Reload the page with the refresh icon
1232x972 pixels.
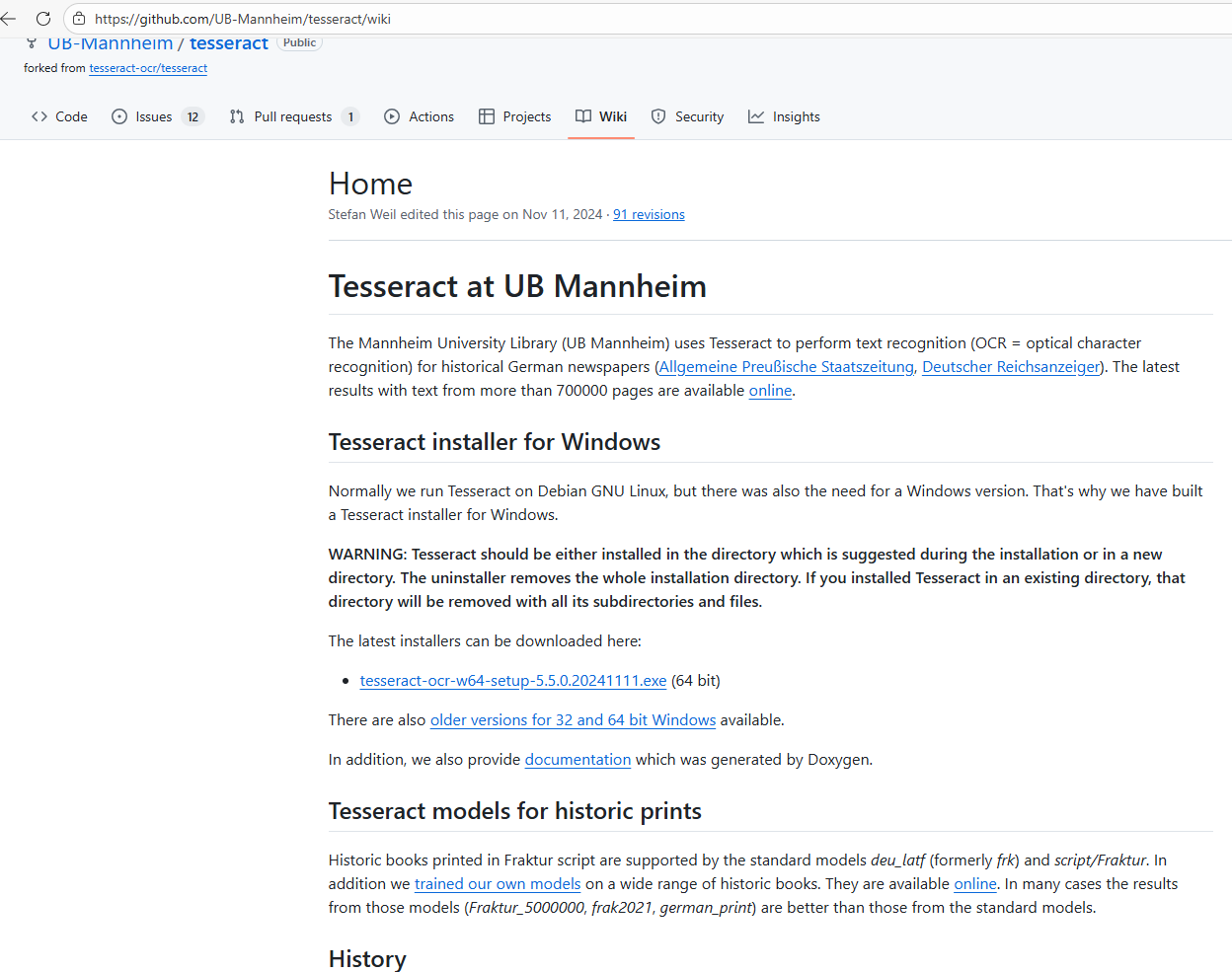[43, 19]
